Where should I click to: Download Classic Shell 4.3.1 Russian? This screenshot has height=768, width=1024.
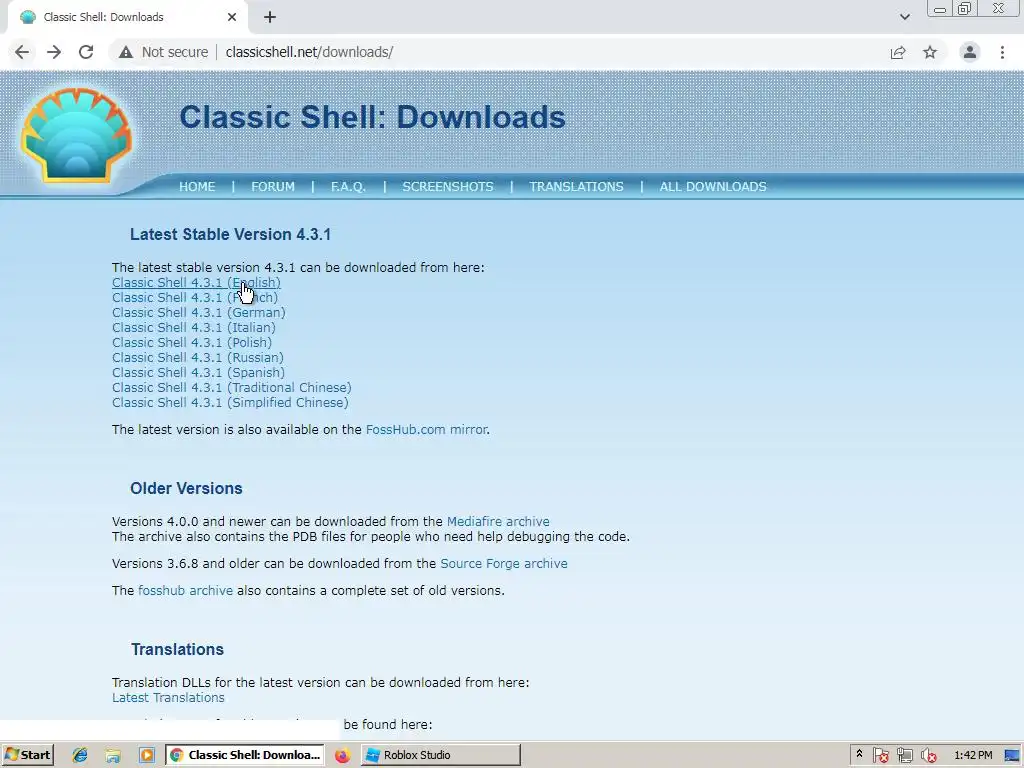(198, 357)
